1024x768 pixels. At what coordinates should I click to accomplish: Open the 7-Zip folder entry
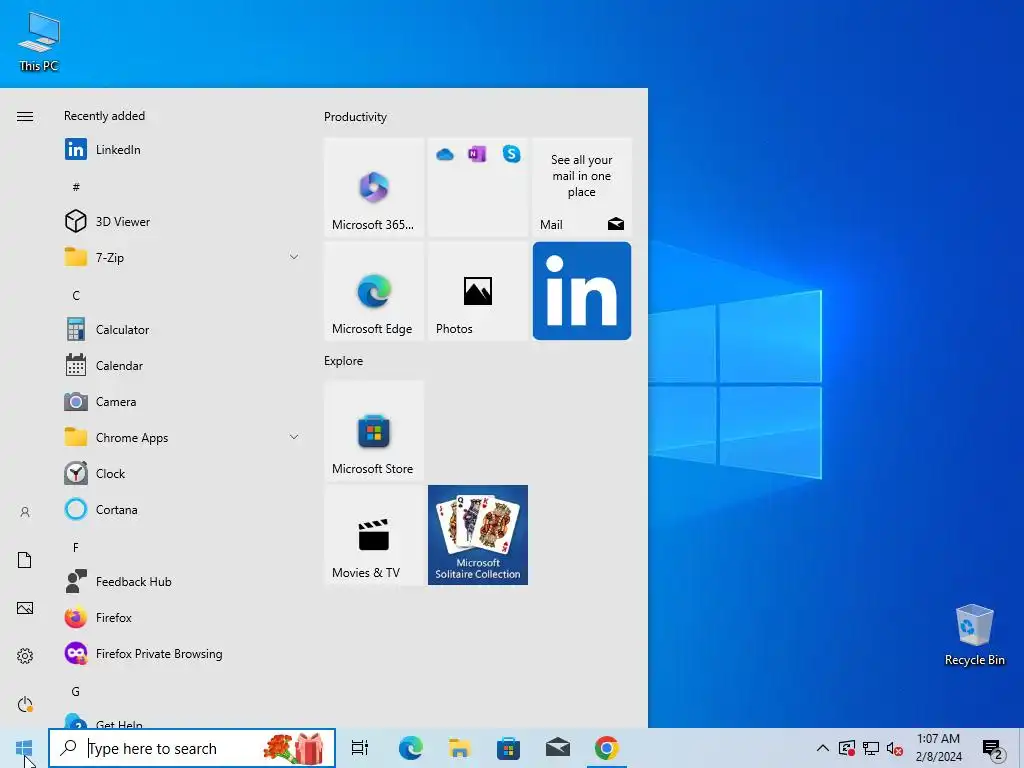(x=180, y=257)
